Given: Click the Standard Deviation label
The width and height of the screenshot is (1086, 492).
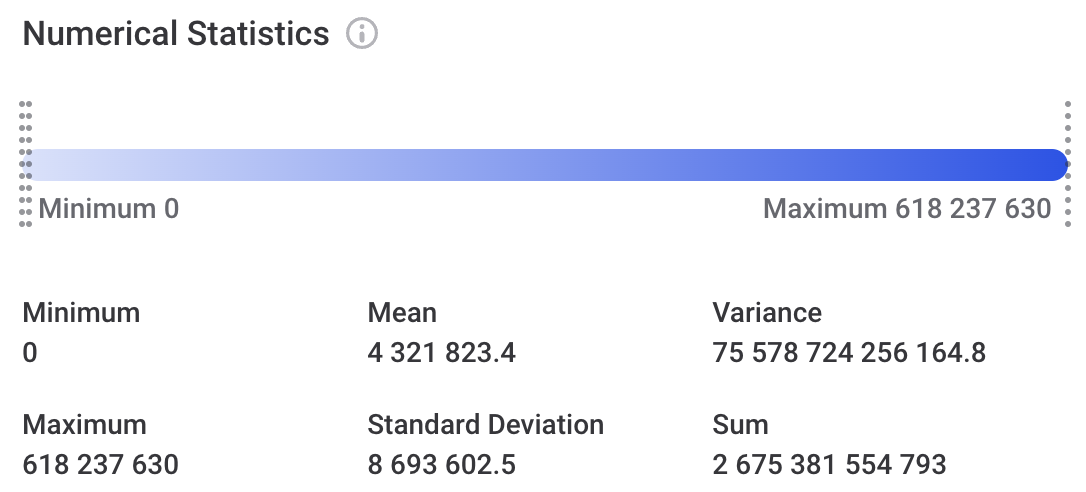Looking at the screenshot, I should point(485,425).
